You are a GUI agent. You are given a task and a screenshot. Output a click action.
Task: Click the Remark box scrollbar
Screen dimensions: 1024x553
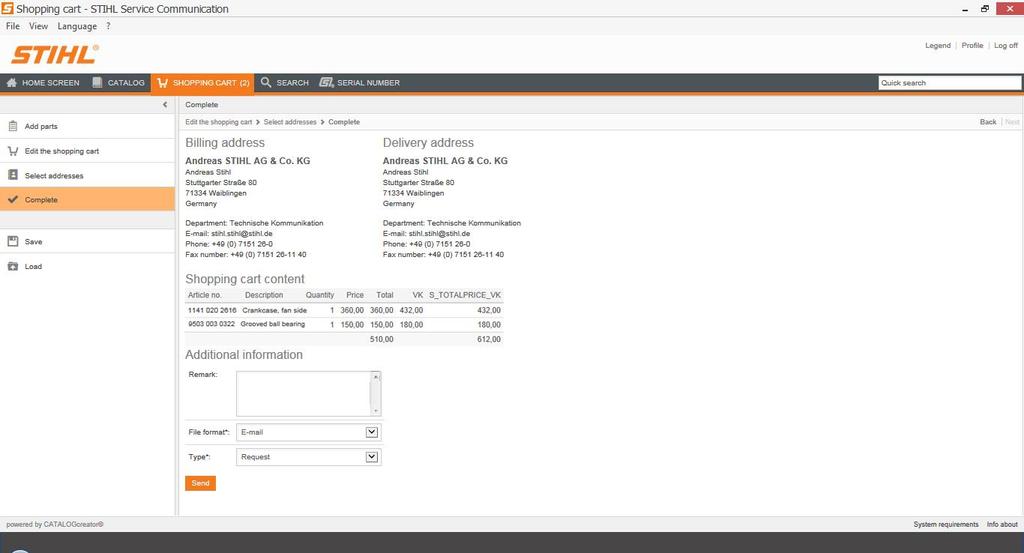(x=376, y=394)
